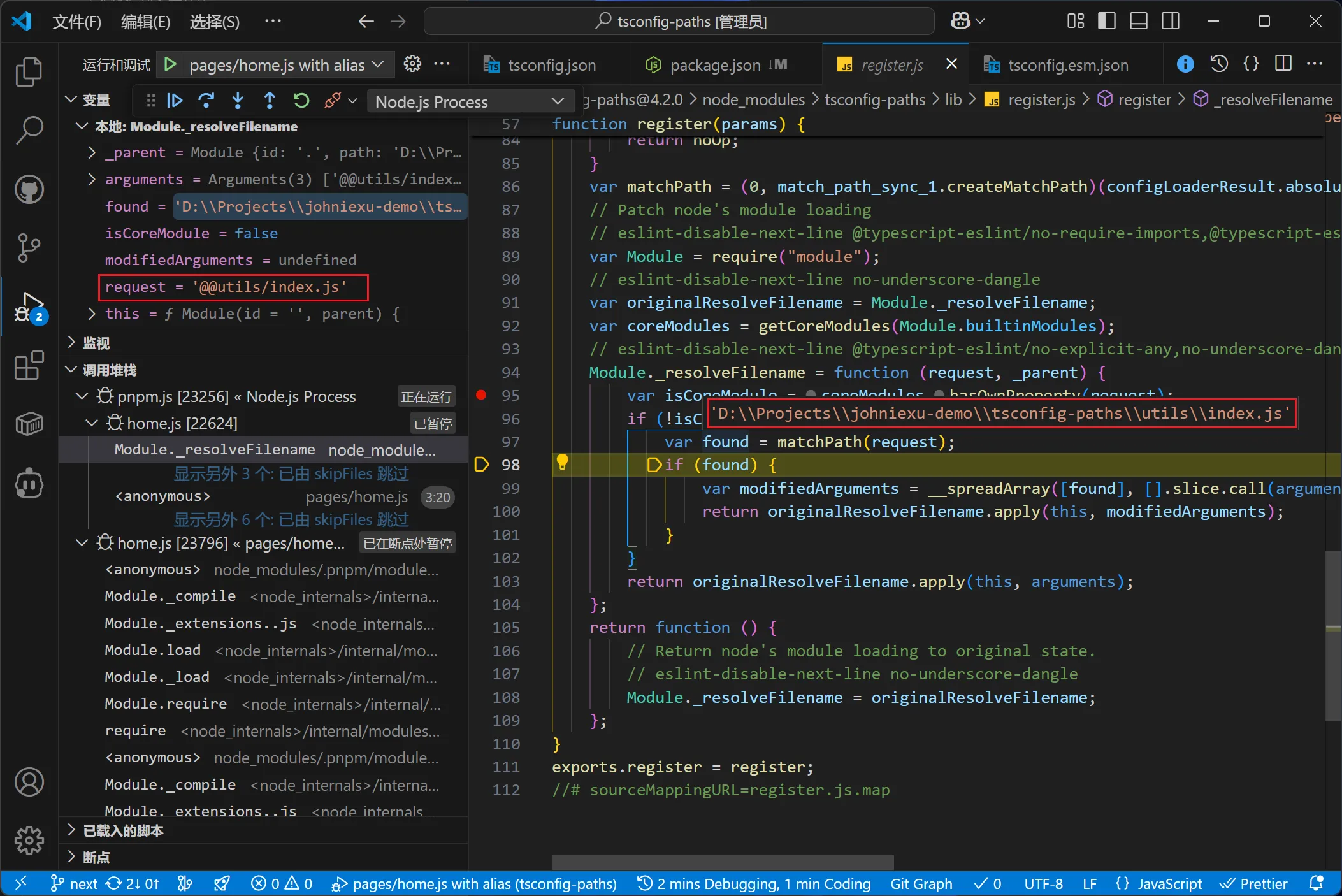
Task: Toggle the bottom panel layout button
Action: tap(1139, 21)
